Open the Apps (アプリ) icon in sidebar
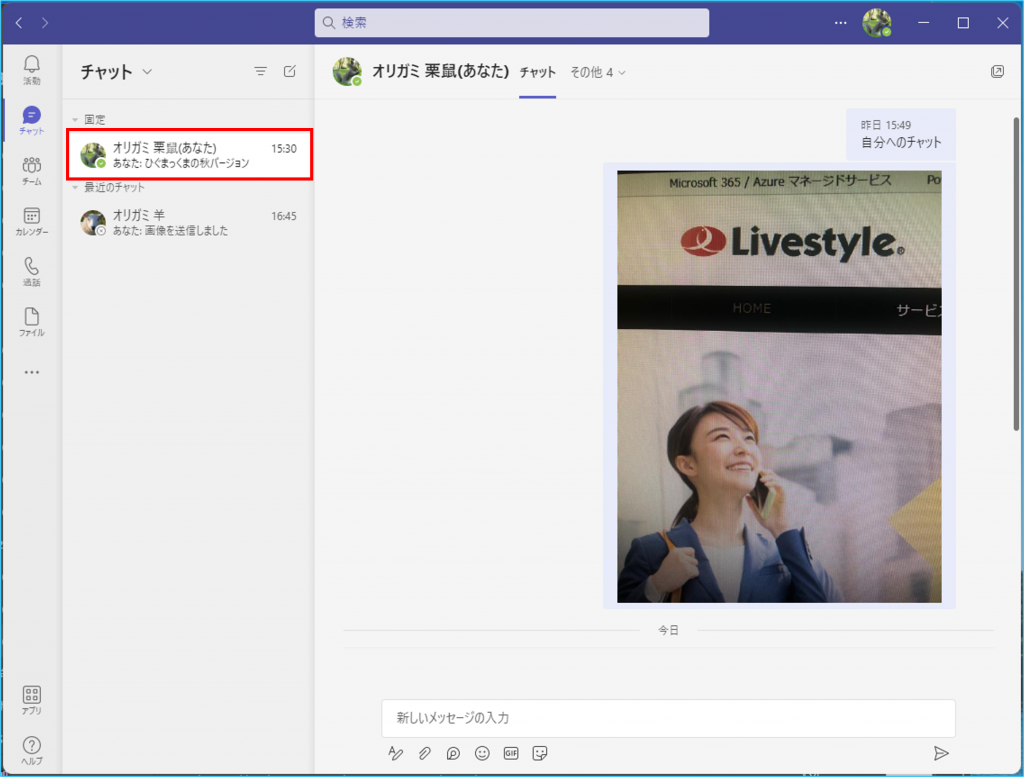This screenshot has height=777, width=1024. pyautogui.click(x=31, y=699)
